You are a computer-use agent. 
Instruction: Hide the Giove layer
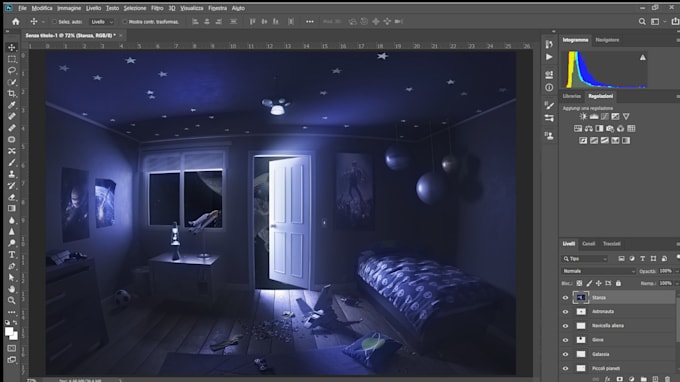[x=565, y=340]
